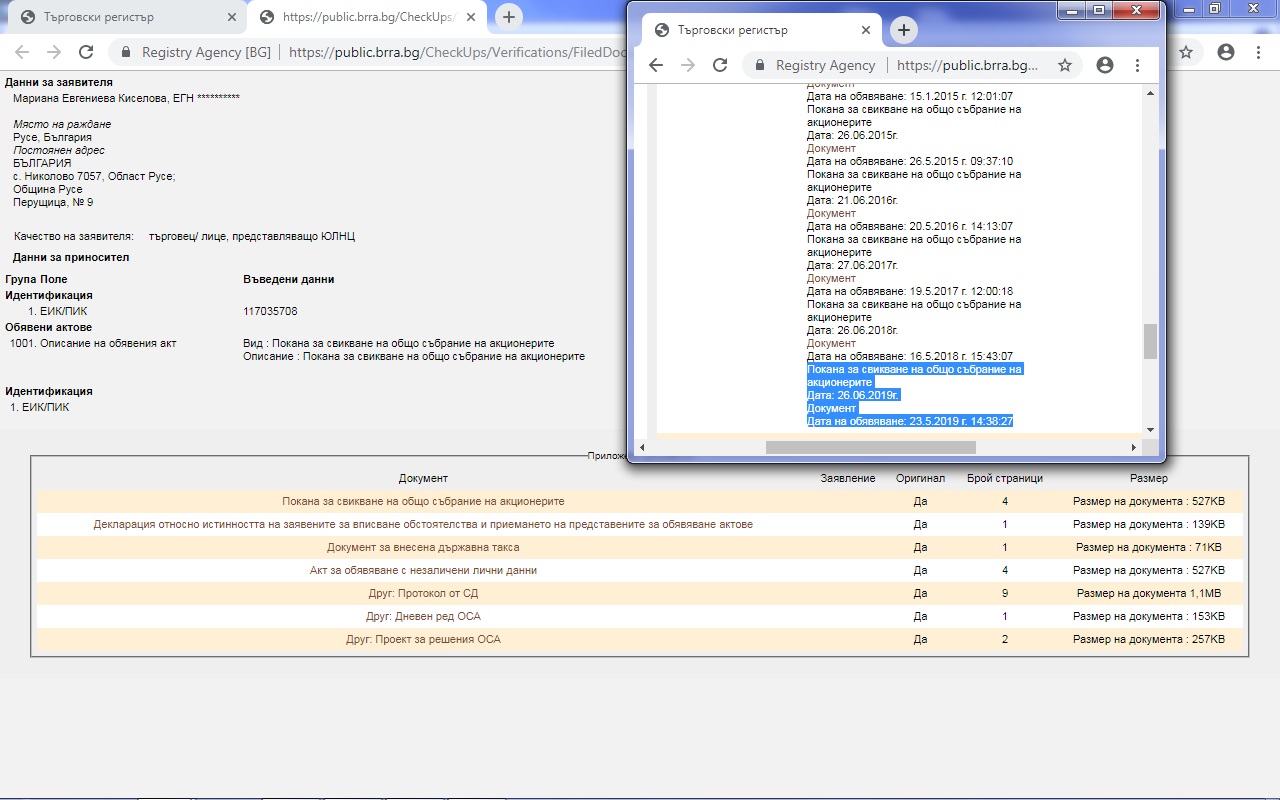The width and height of the screenshot is (1280, 800).
Task: Open new tab in the main browser window
Action: 509,17
